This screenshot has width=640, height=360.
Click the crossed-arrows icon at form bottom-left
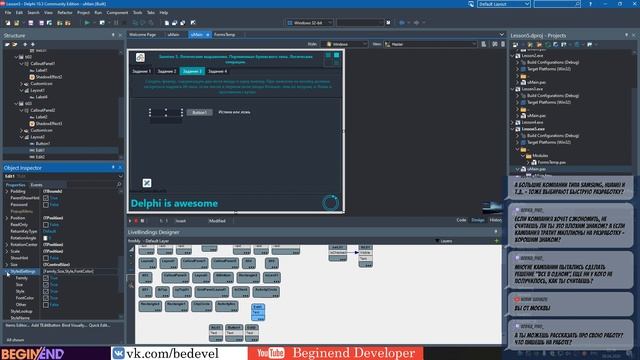(147, 183)
